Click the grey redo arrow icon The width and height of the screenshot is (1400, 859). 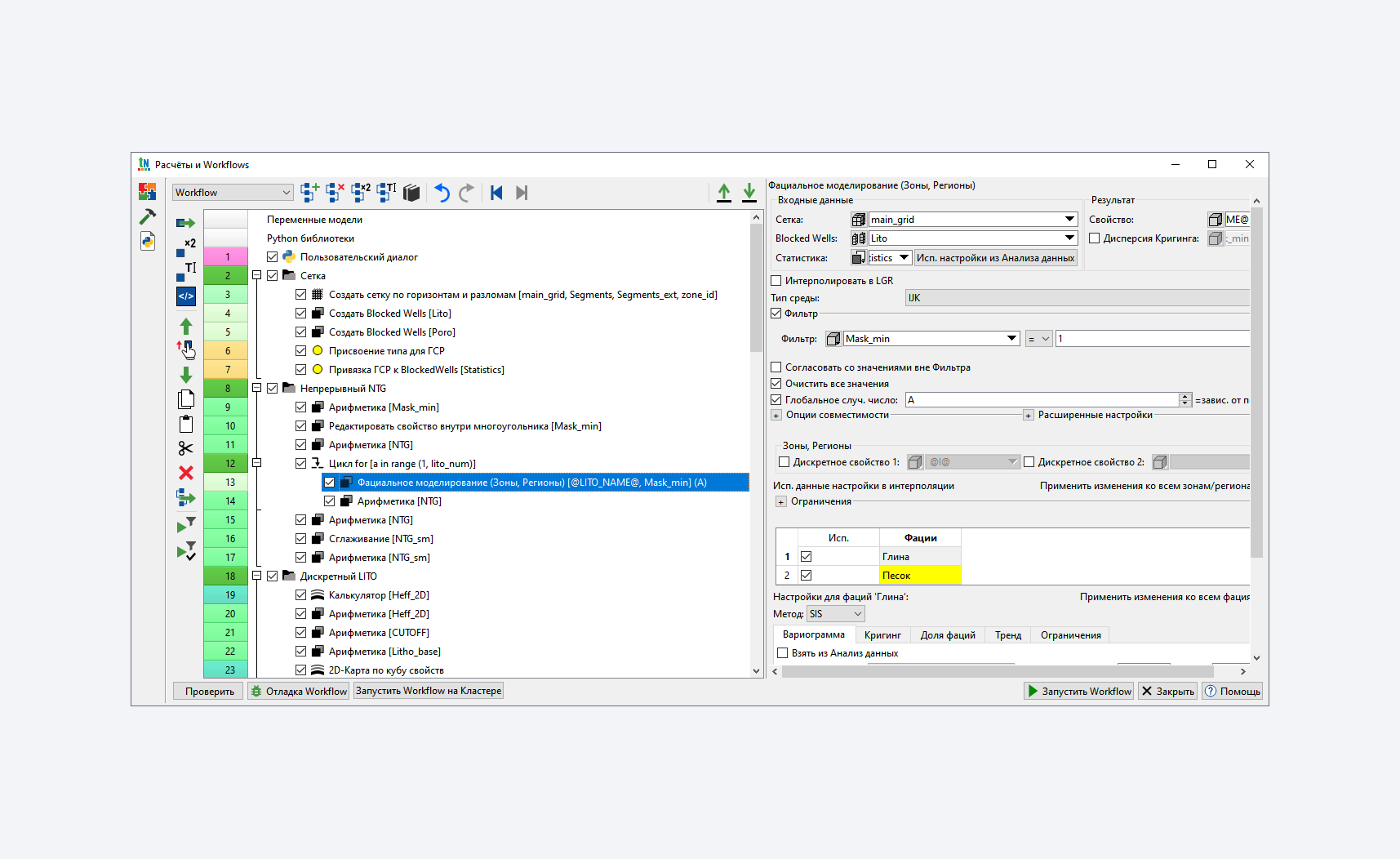coord(466,193)
